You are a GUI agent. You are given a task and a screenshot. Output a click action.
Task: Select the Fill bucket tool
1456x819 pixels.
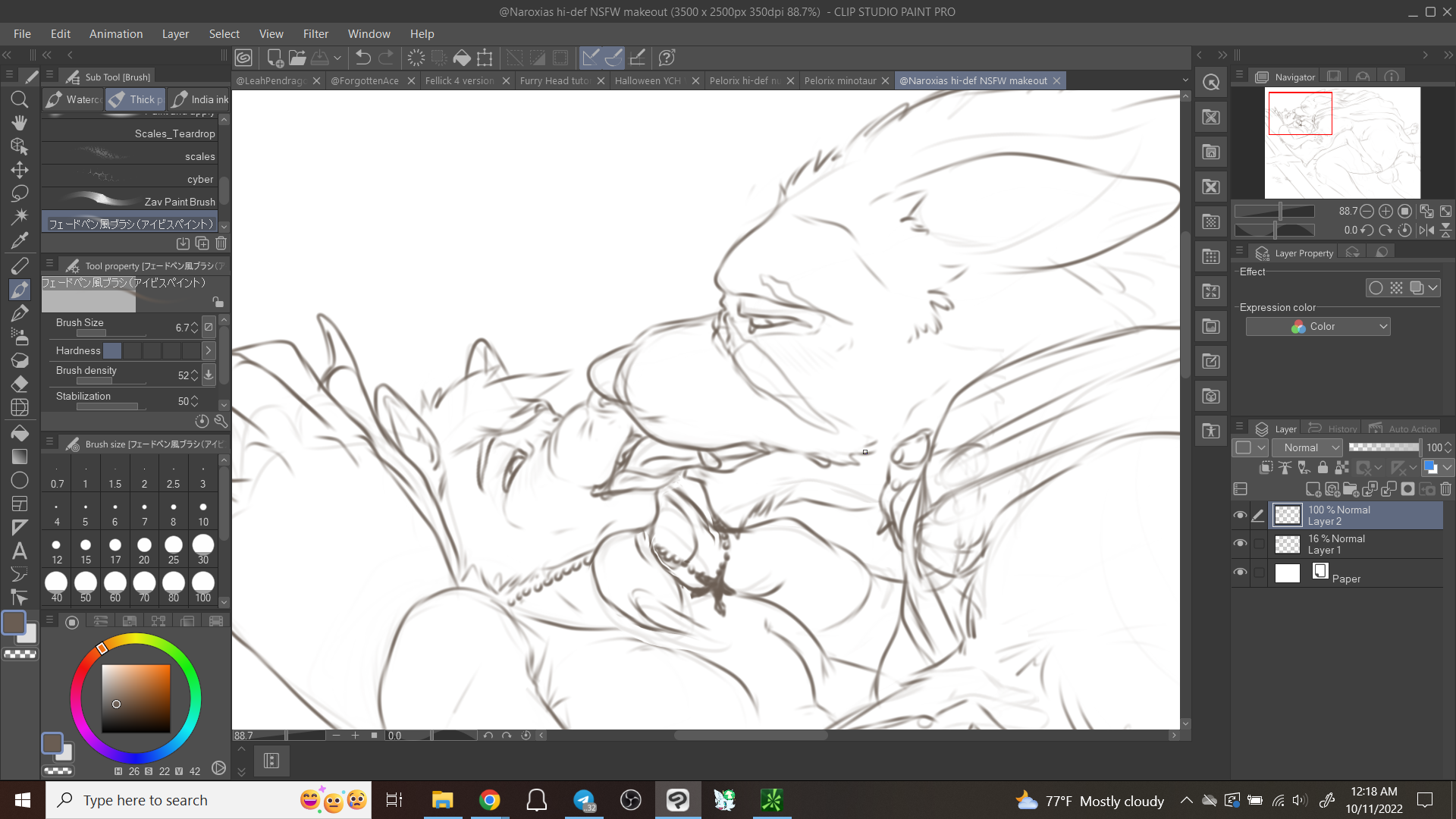click(20, 433)
